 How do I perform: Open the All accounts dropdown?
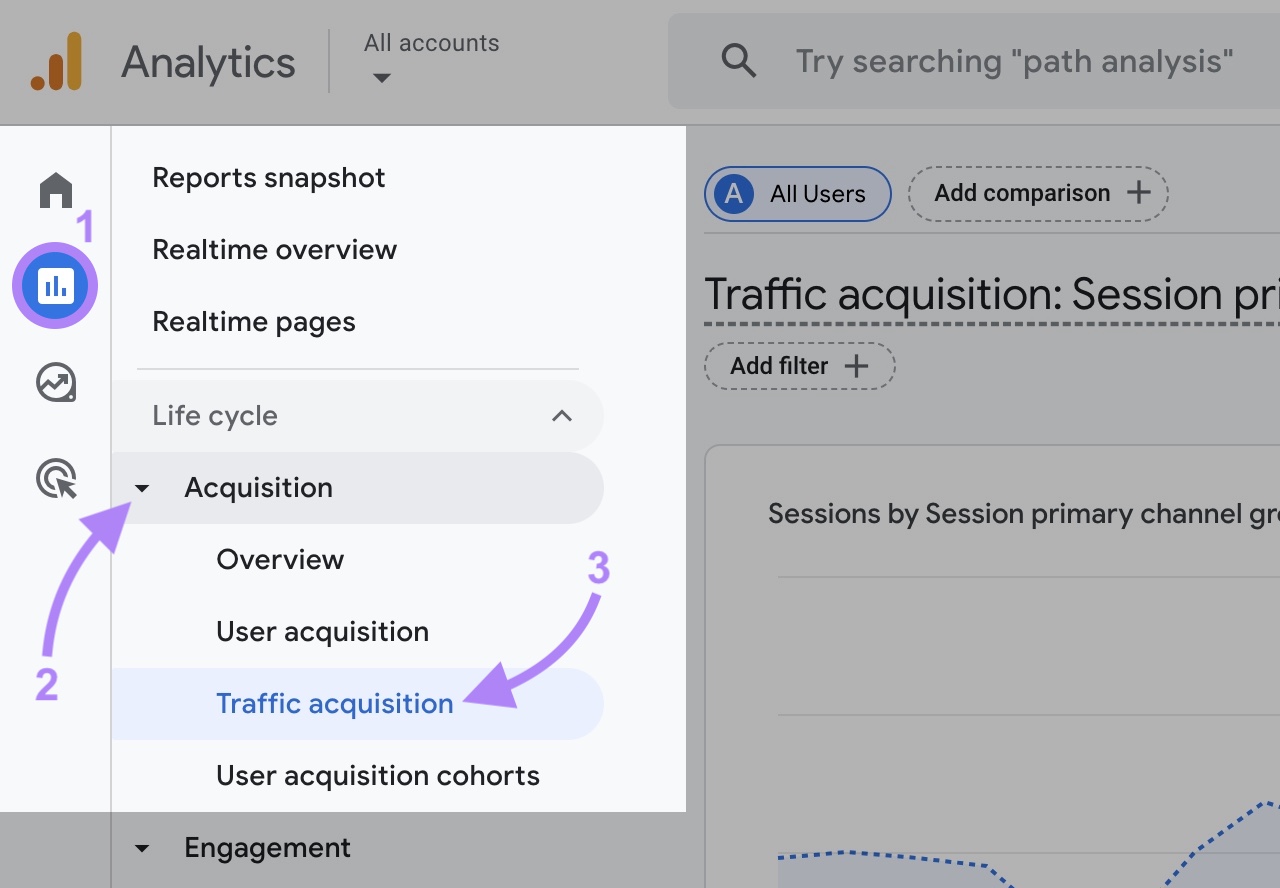430,56
